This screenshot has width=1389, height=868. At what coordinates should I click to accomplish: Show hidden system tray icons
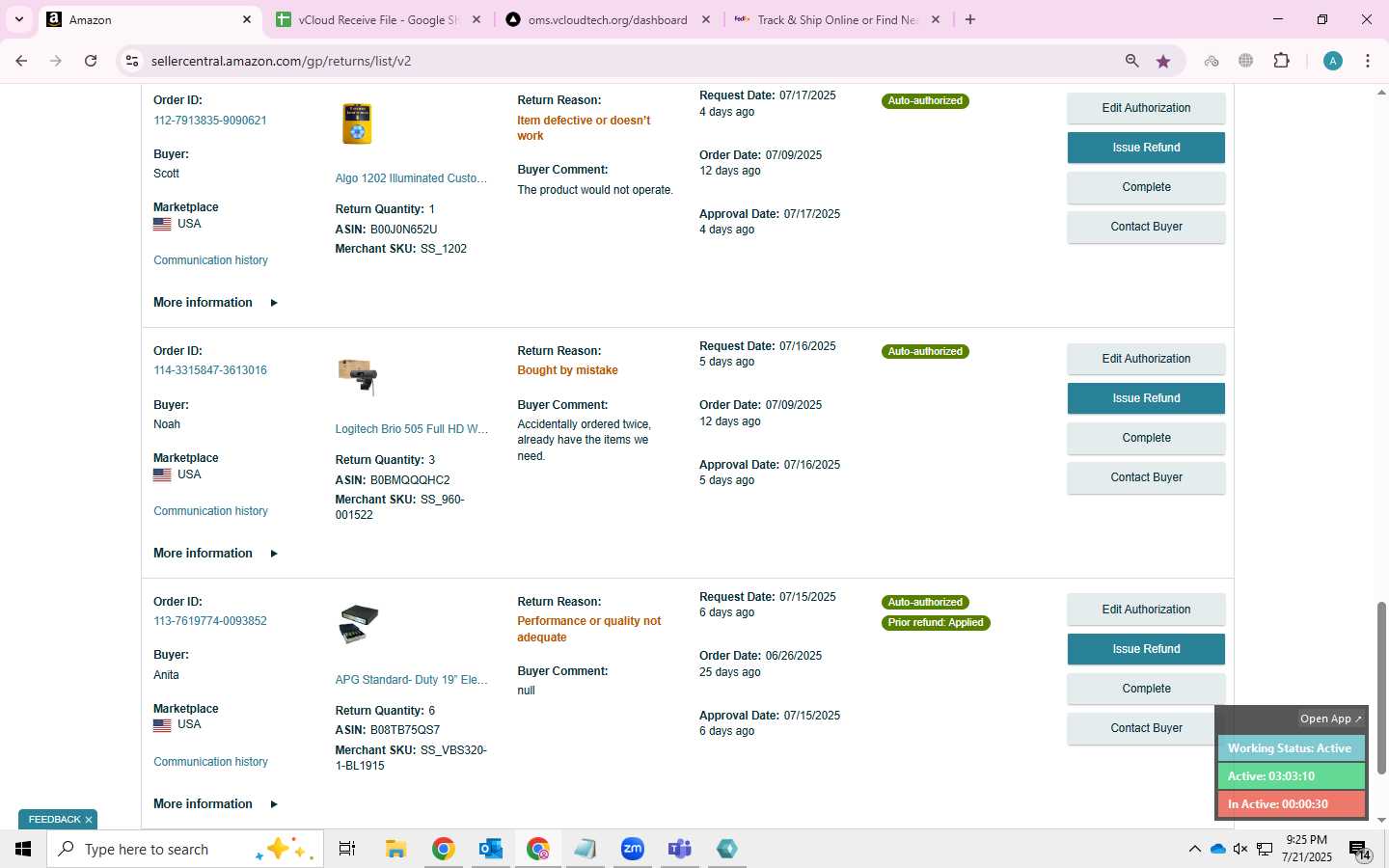click(x=1194, y=849)
